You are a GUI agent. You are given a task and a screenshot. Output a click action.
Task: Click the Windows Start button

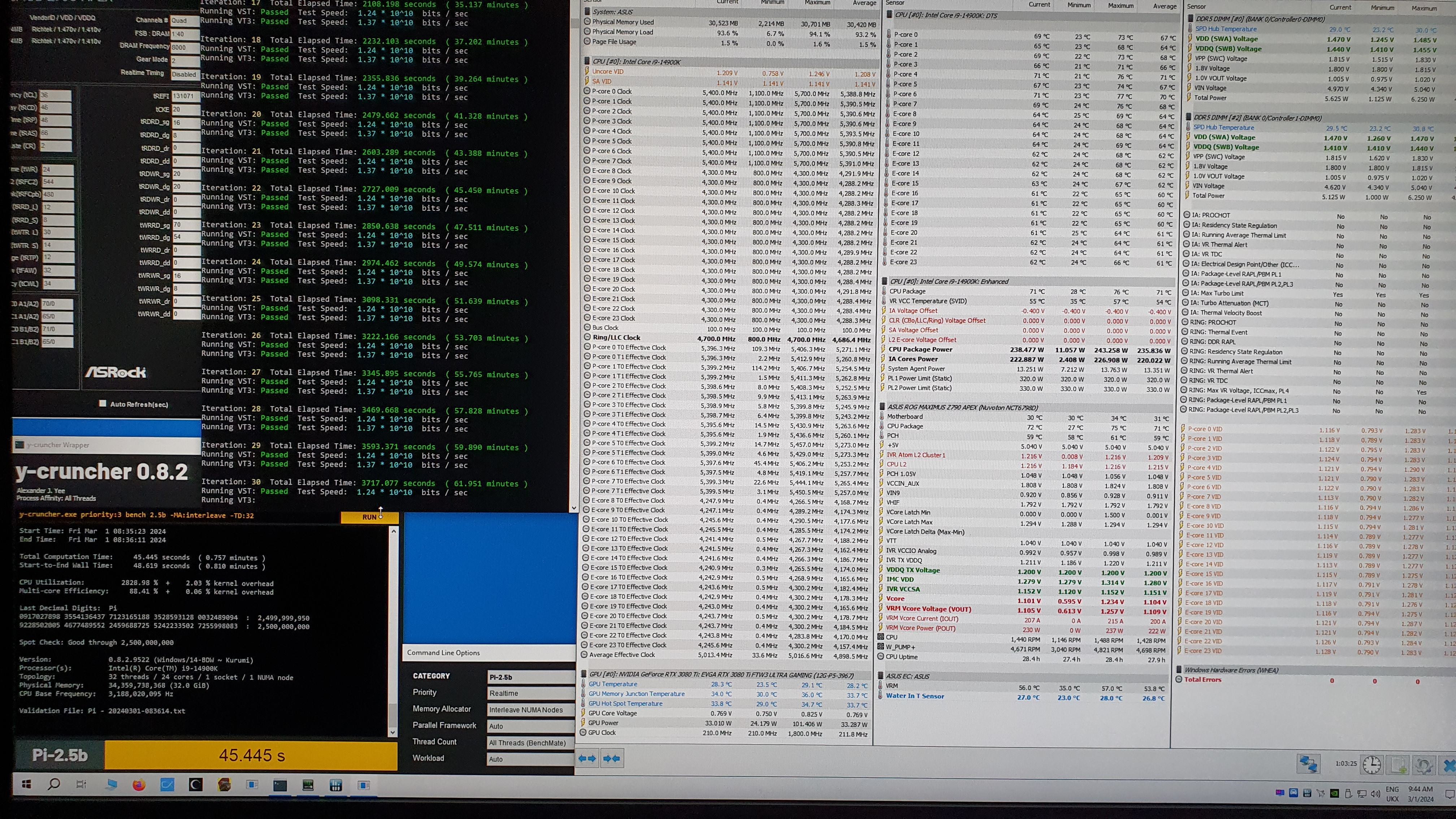pyautogui.click(x=27, y=784)
